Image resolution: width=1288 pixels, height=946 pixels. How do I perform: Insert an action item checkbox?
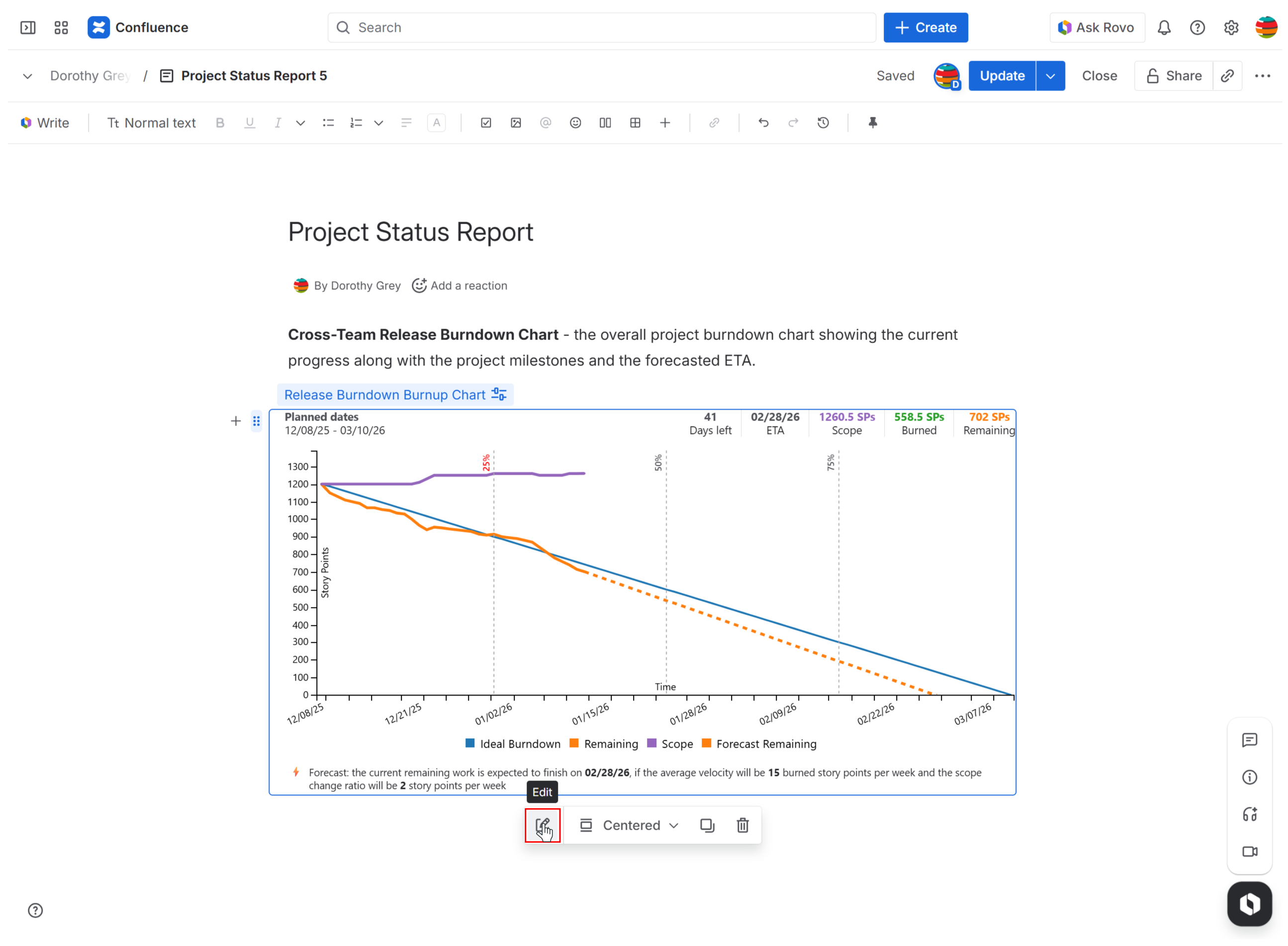(x=486, y=123)
